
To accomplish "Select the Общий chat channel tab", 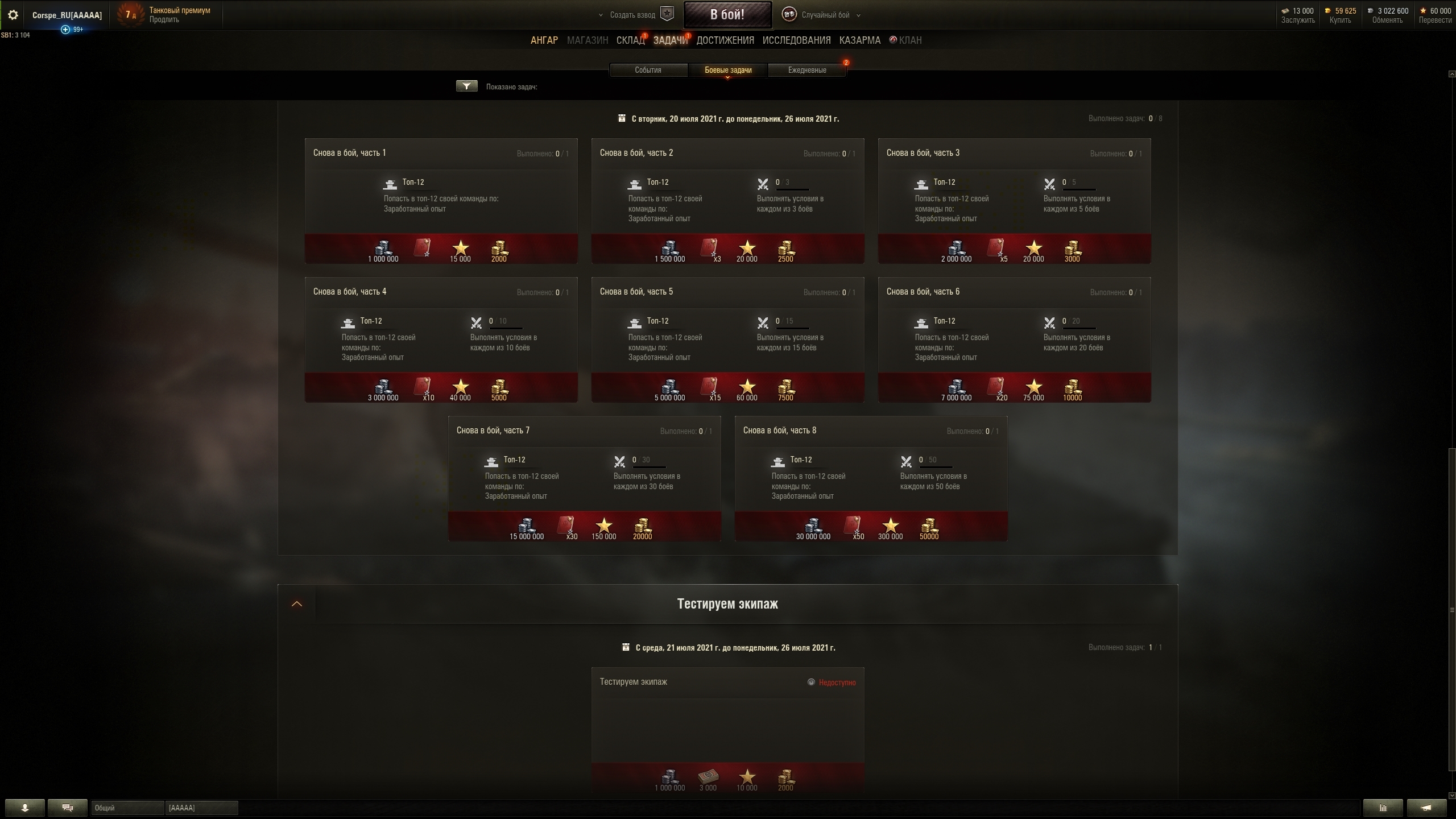I will tap(127, 808).
